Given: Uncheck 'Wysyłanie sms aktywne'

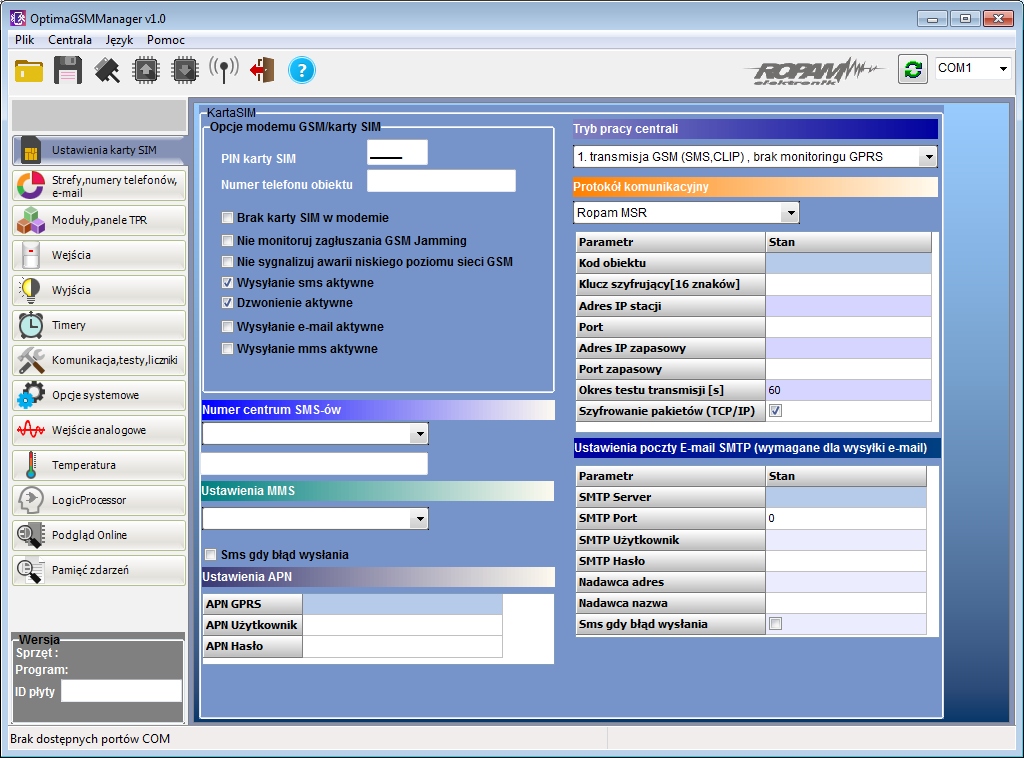Looking at the screenshot, I should pos(228,283).
